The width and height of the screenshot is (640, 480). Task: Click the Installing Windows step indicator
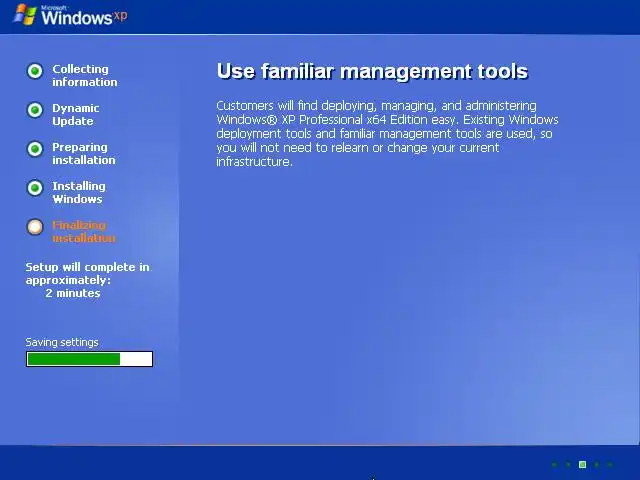pyautogui.click(x=35, y=188)
